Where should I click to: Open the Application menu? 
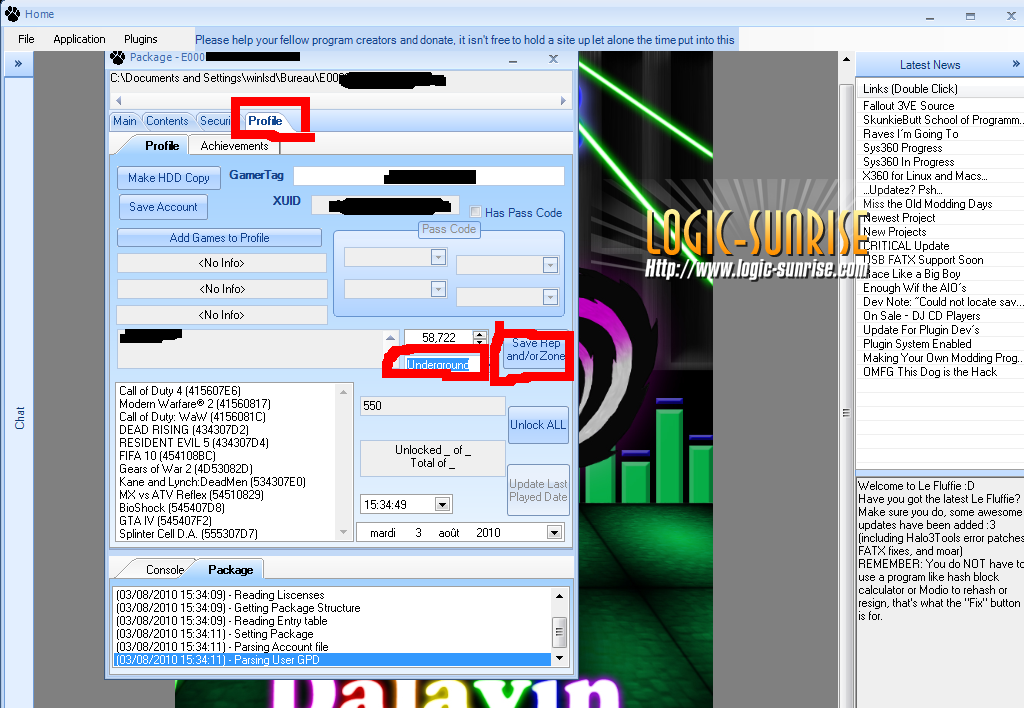click(79, 39)
